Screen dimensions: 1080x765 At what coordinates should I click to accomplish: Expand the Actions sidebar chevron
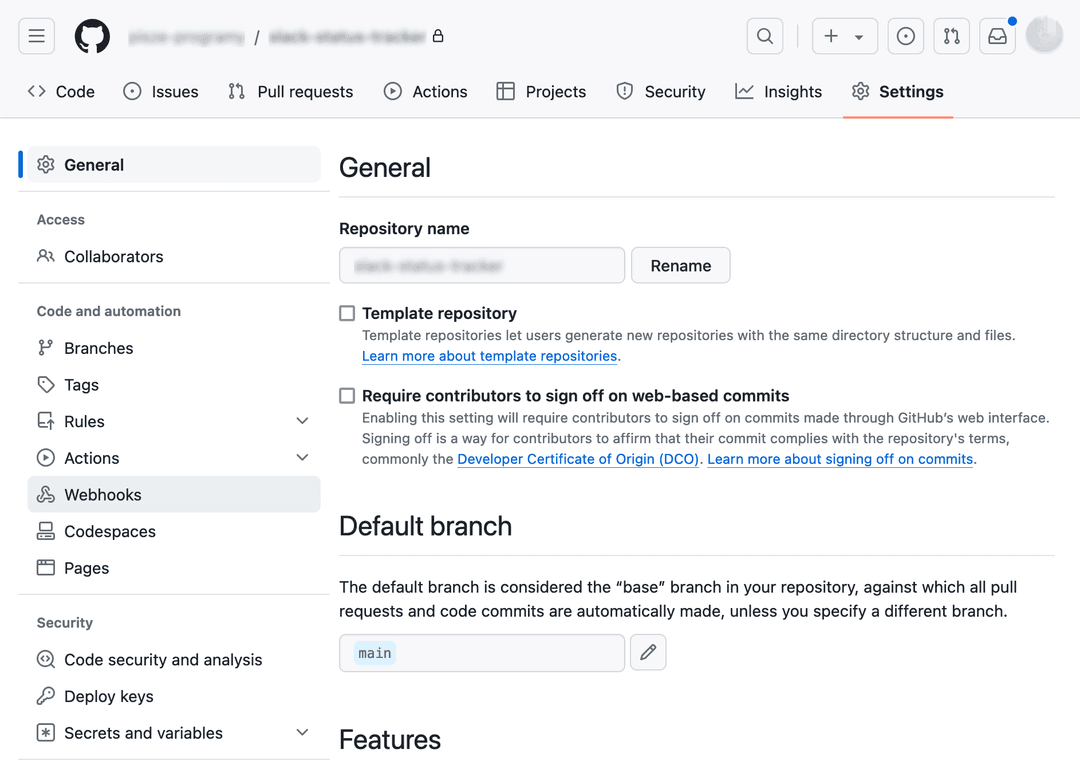point(302,457)
